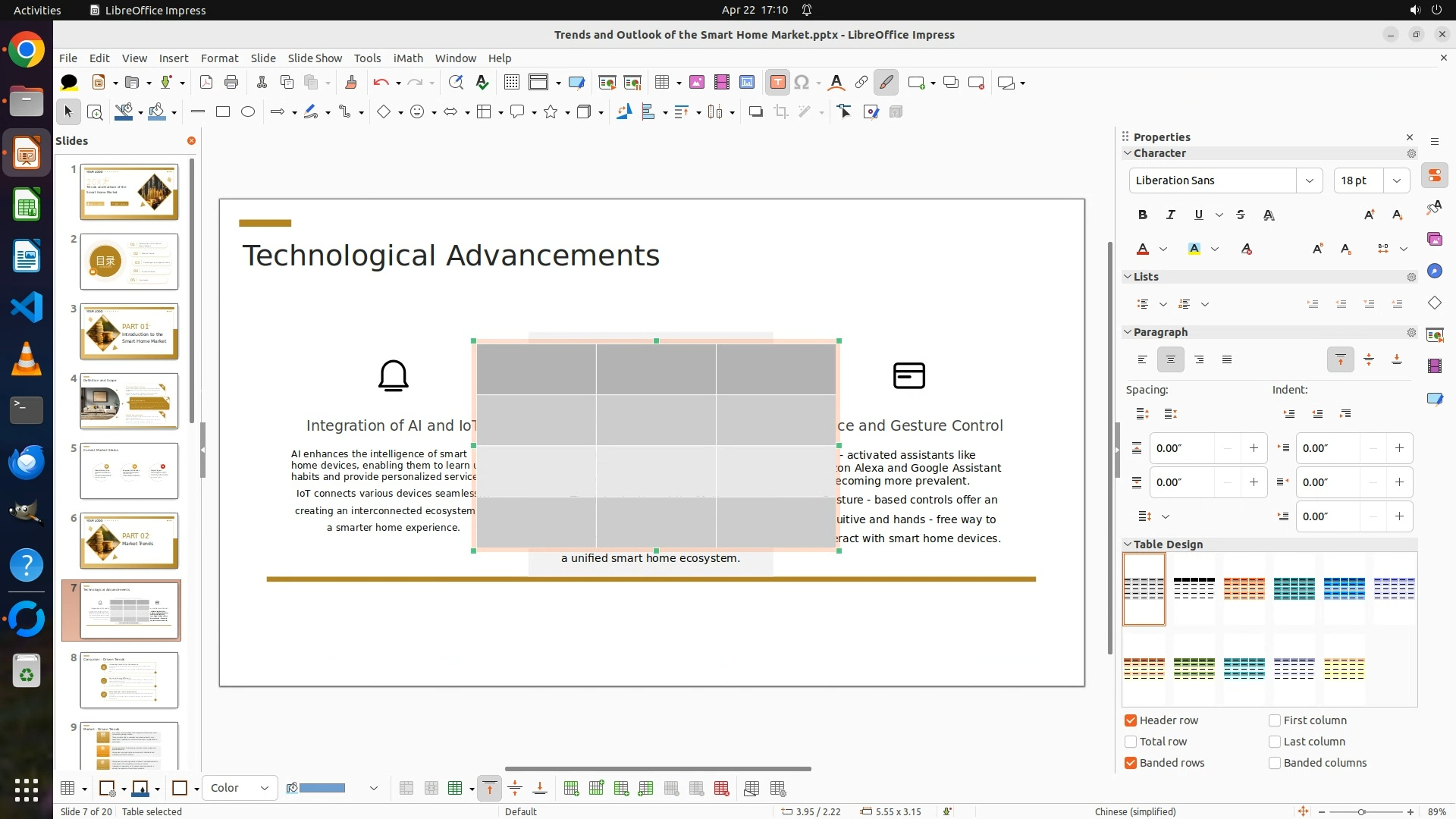
Task: Open the Liberation Sans font name dropdown
Action: pyautogui.click(x=1309, y=180)
